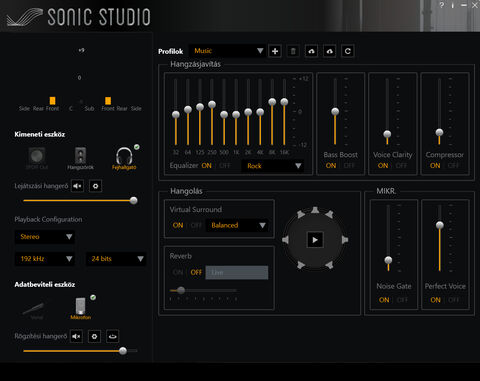Click the Voice Clarity slider knob
The image size is (480, 381).
click(387, 134)
